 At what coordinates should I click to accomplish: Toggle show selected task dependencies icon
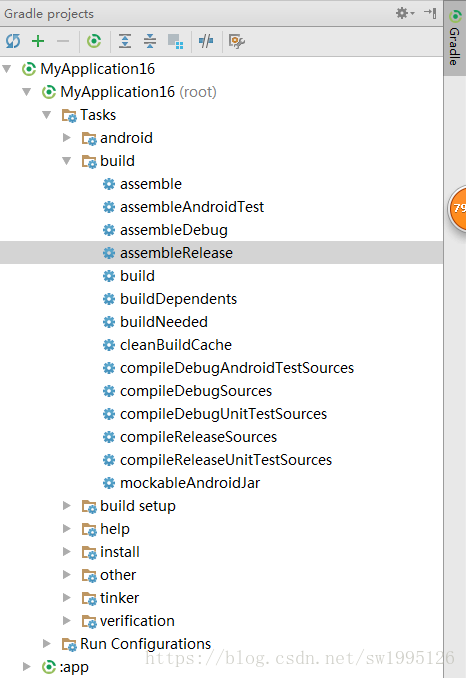click(x=176, y=42)
